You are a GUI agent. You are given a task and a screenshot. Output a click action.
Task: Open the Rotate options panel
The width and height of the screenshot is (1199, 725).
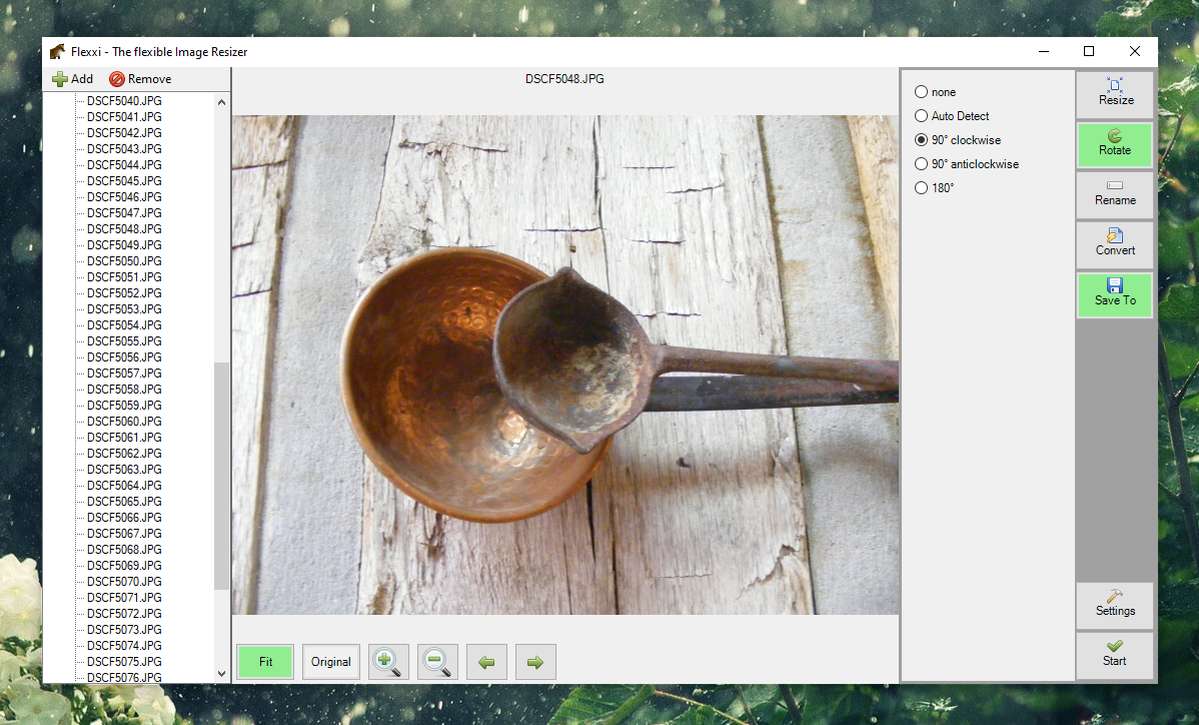1115,145
